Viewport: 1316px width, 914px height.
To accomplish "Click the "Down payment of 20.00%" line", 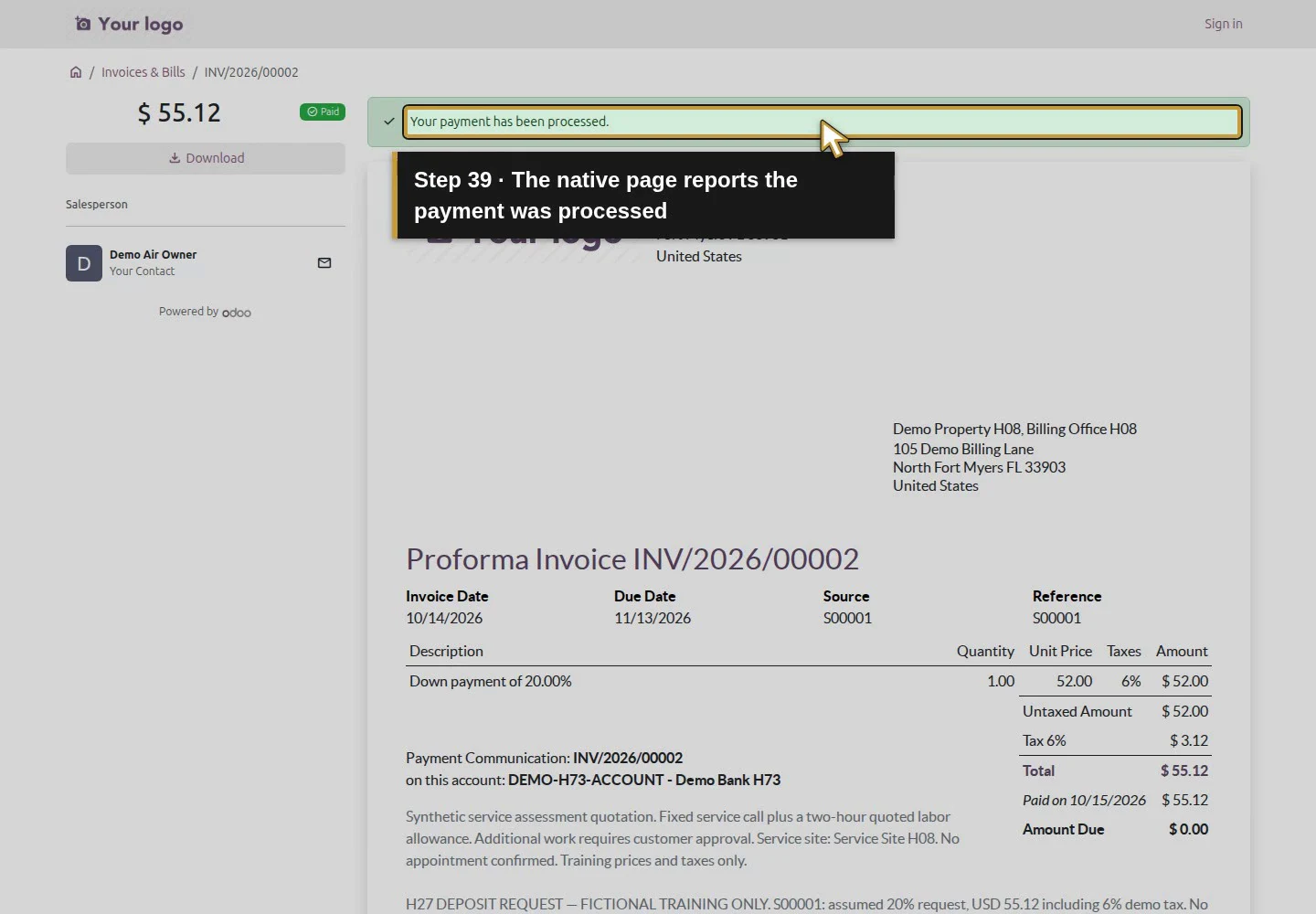I will pos(491,681).
